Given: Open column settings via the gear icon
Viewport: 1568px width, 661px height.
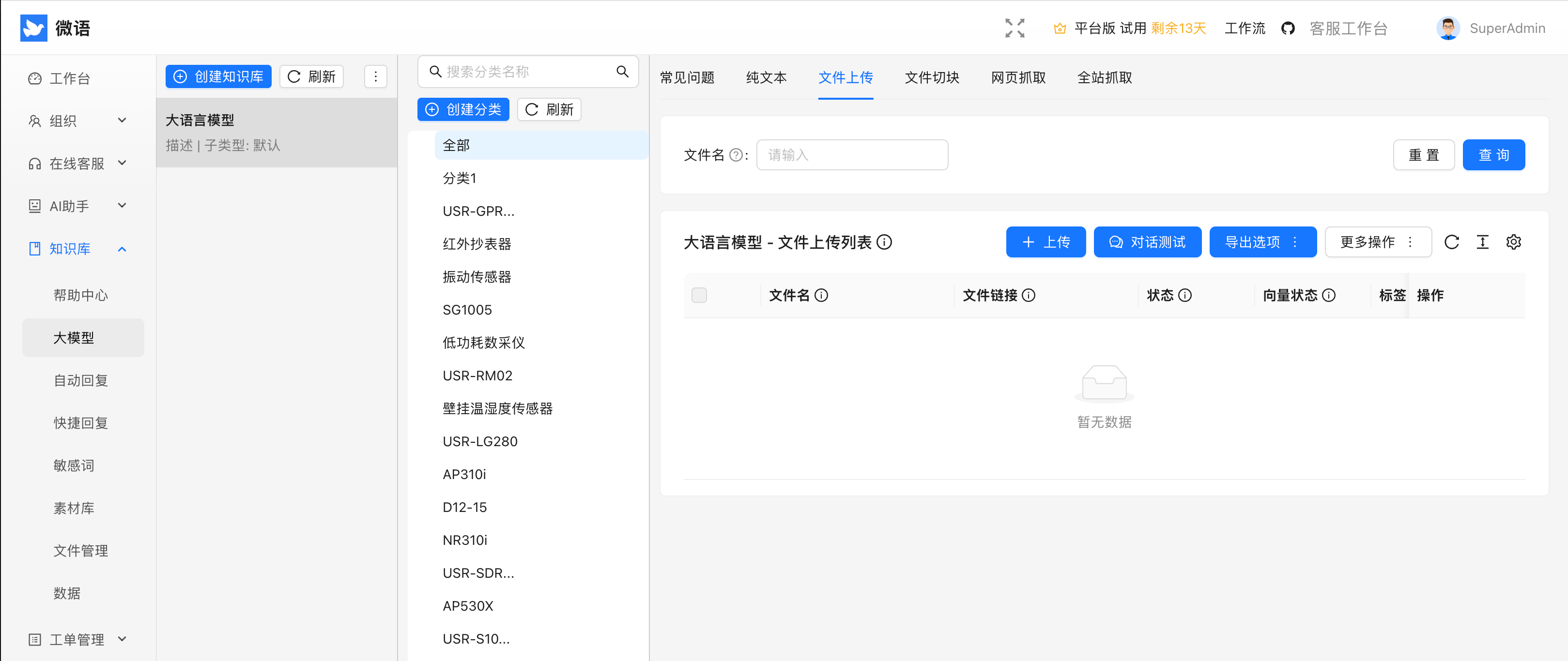Looking at the screenshot, I should (1514, 241).
